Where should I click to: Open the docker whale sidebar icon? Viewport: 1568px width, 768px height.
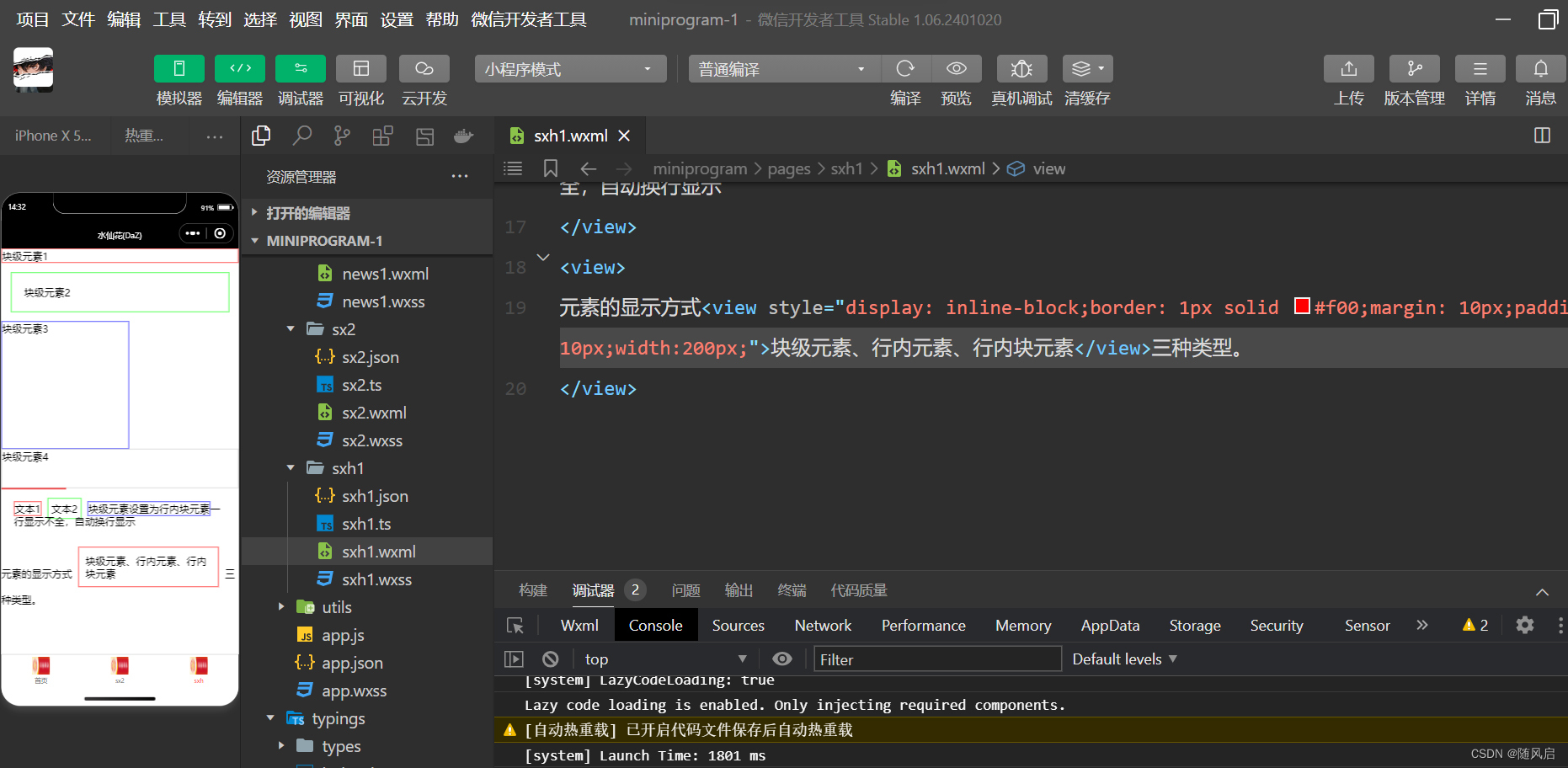coord(463,136)
